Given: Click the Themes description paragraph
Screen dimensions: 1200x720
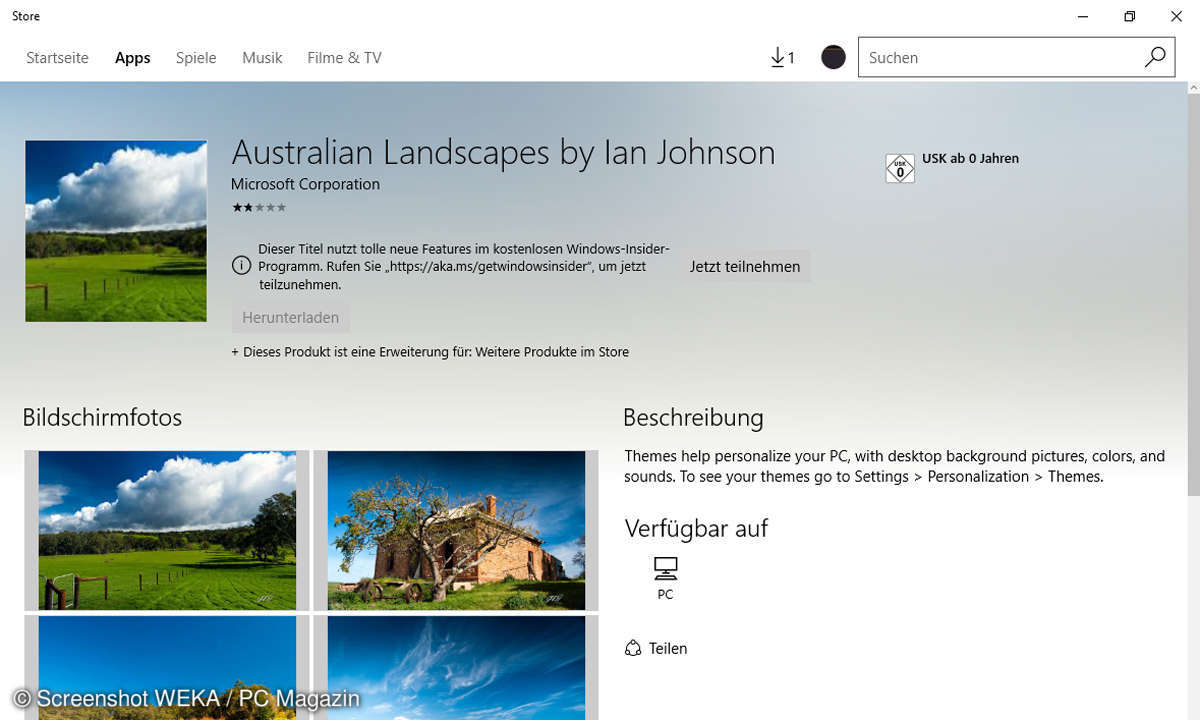Looking at the screenshot, I should click(x=895, y=466).
